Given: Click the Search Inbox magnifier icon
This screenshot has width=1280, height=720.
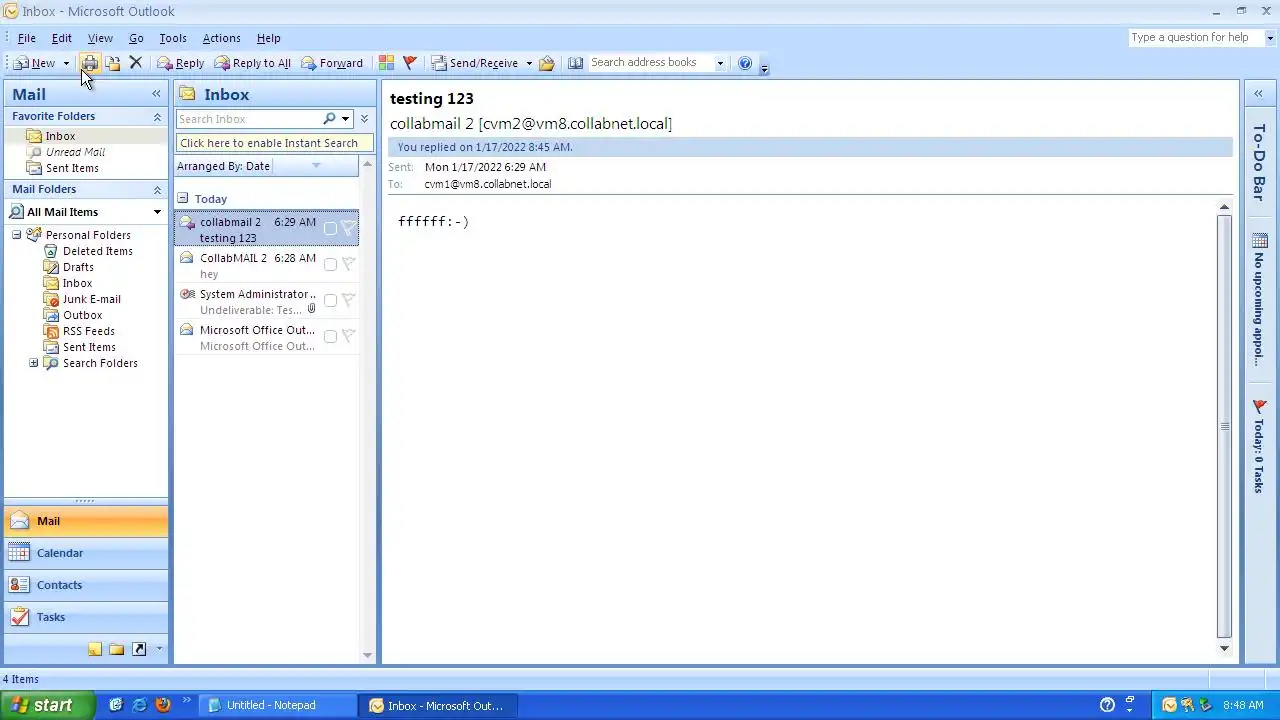Looking at the screenshot, I should point(329,119).
